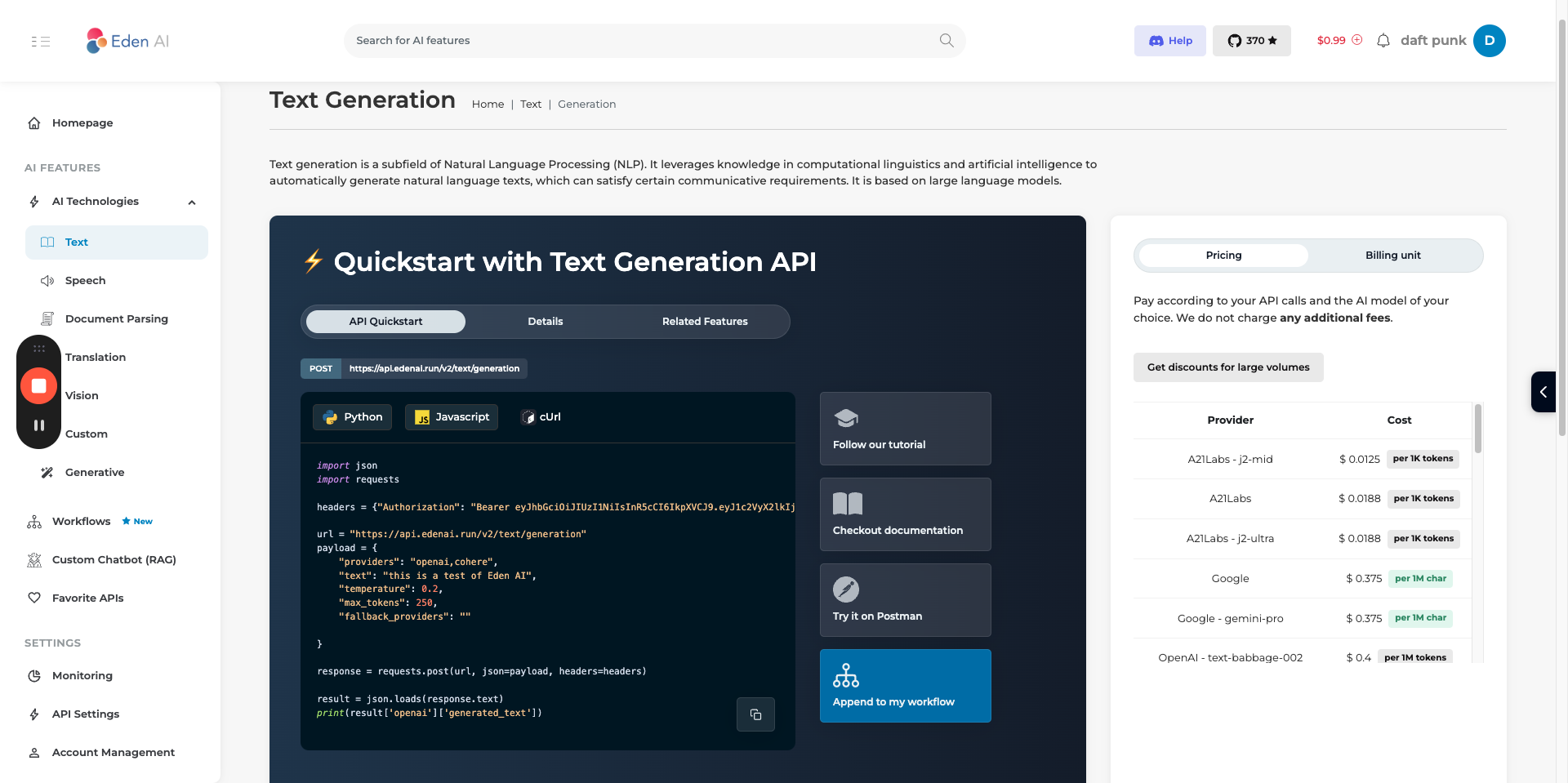Click the Provider column header
The image size is (1568, 783).
(x=1230, y=420)
